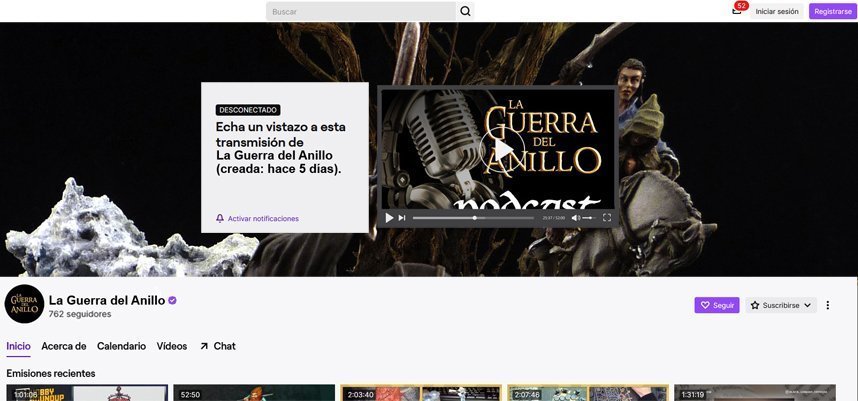
Task: Mute the video volume icon
Action: point(576,218)
